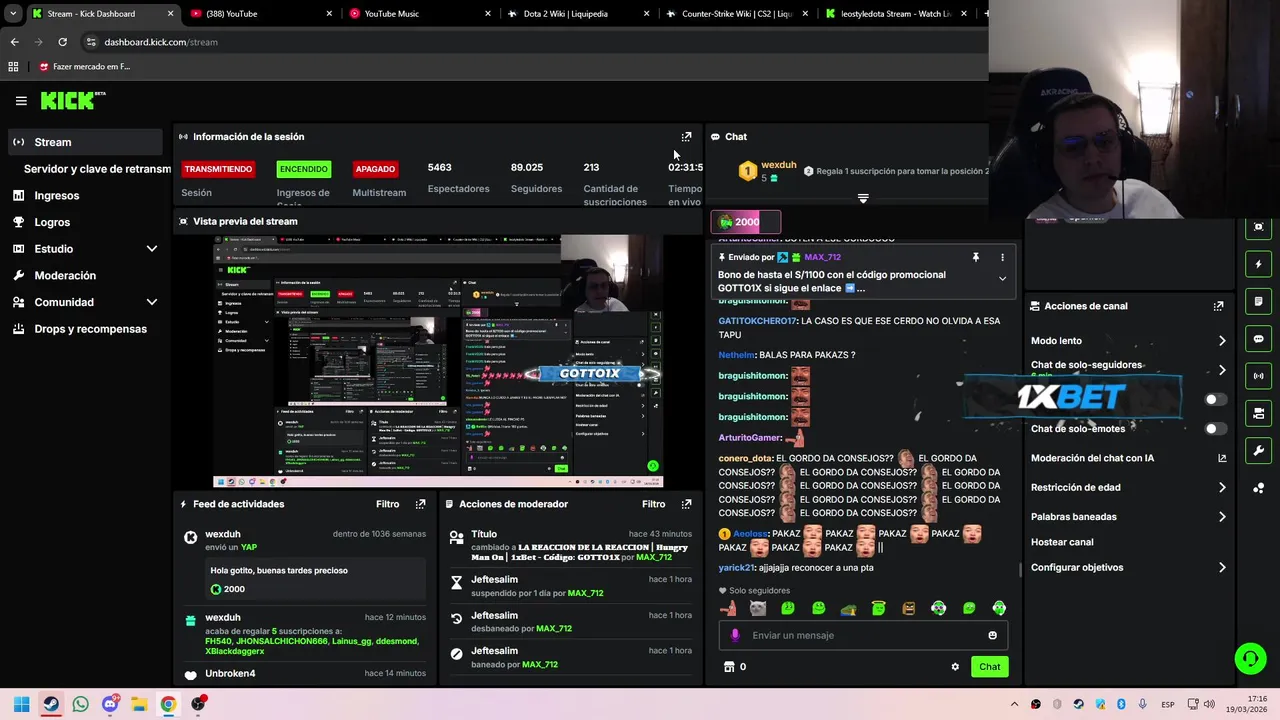Open external Moderación del chat con IA link
This screenshot has height=720, width=1280.
[1222, 458]
